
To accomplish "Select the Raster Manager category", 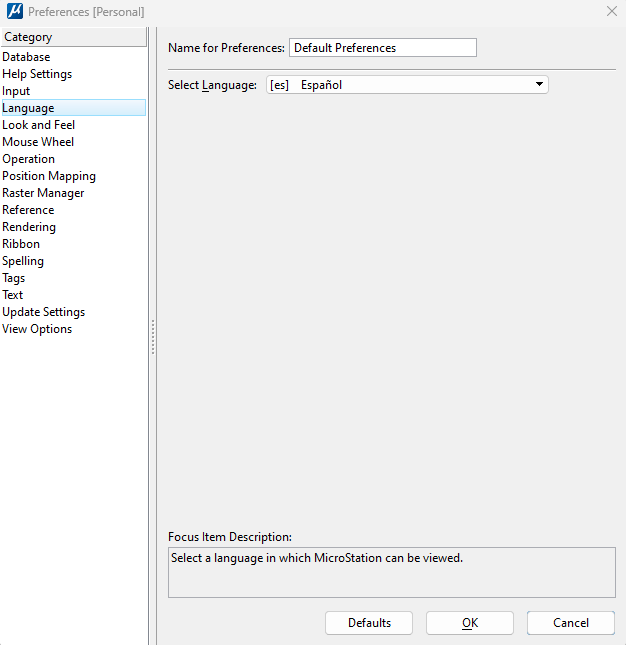I will (x=74, y=193).
